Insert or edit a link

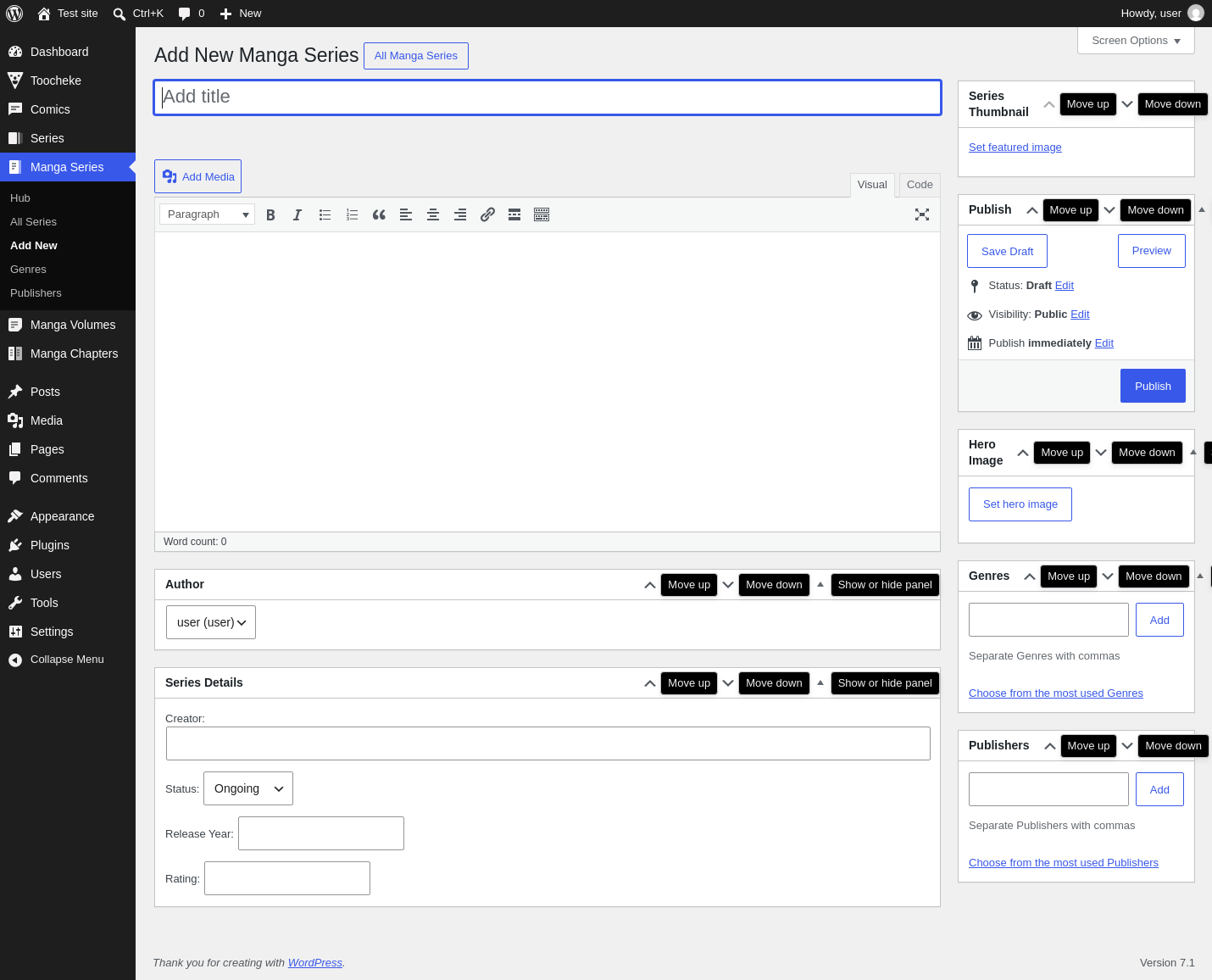coord(487,214)
